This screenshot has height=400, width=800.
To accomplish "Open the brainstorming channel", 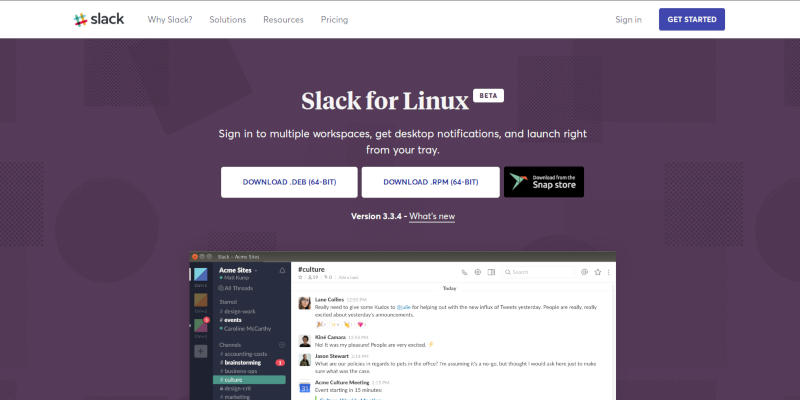I will pyautogui.click(x=240, y=363).
